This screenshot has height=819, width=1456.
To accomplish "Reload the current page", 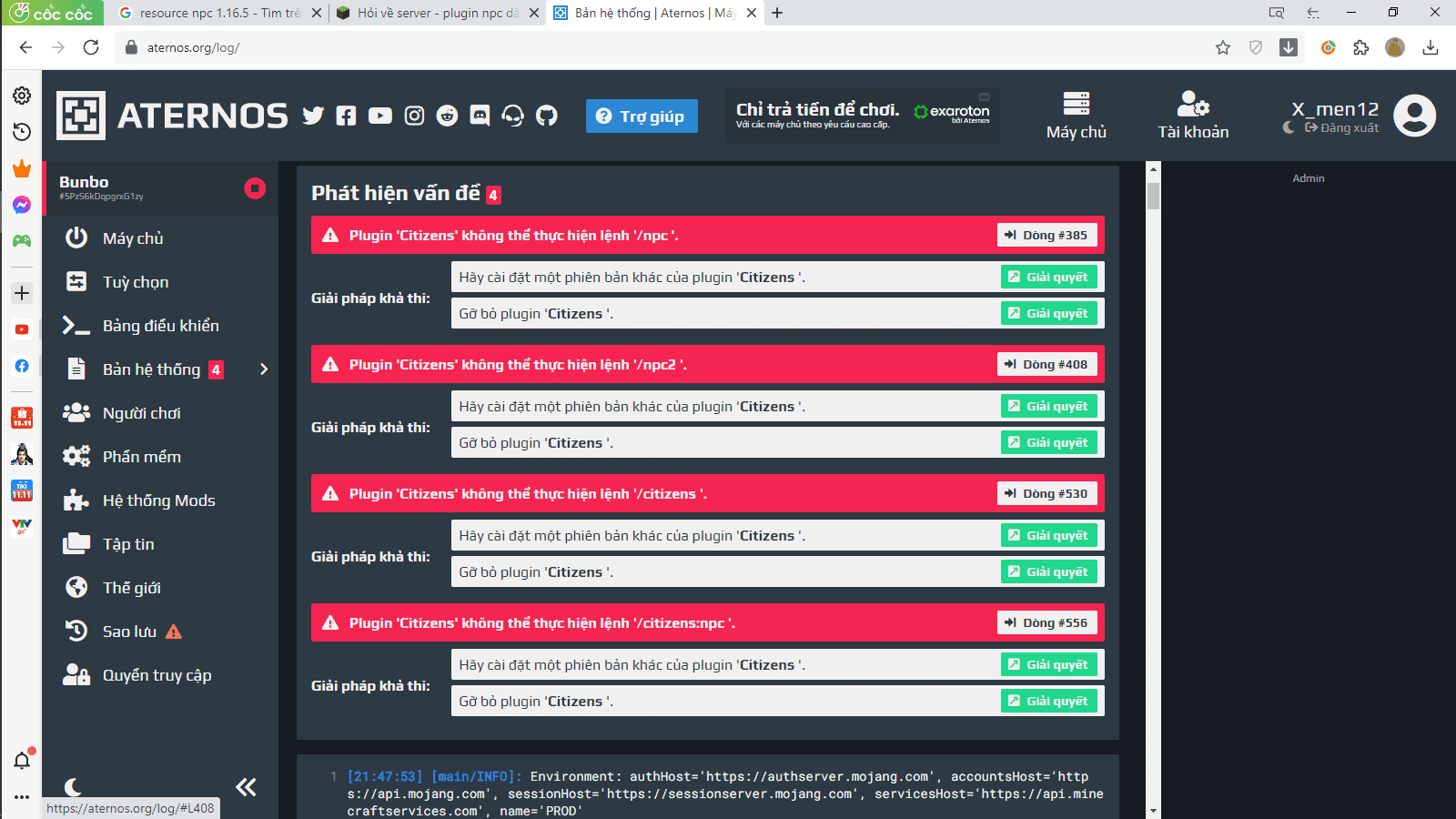I will (91, 47).
